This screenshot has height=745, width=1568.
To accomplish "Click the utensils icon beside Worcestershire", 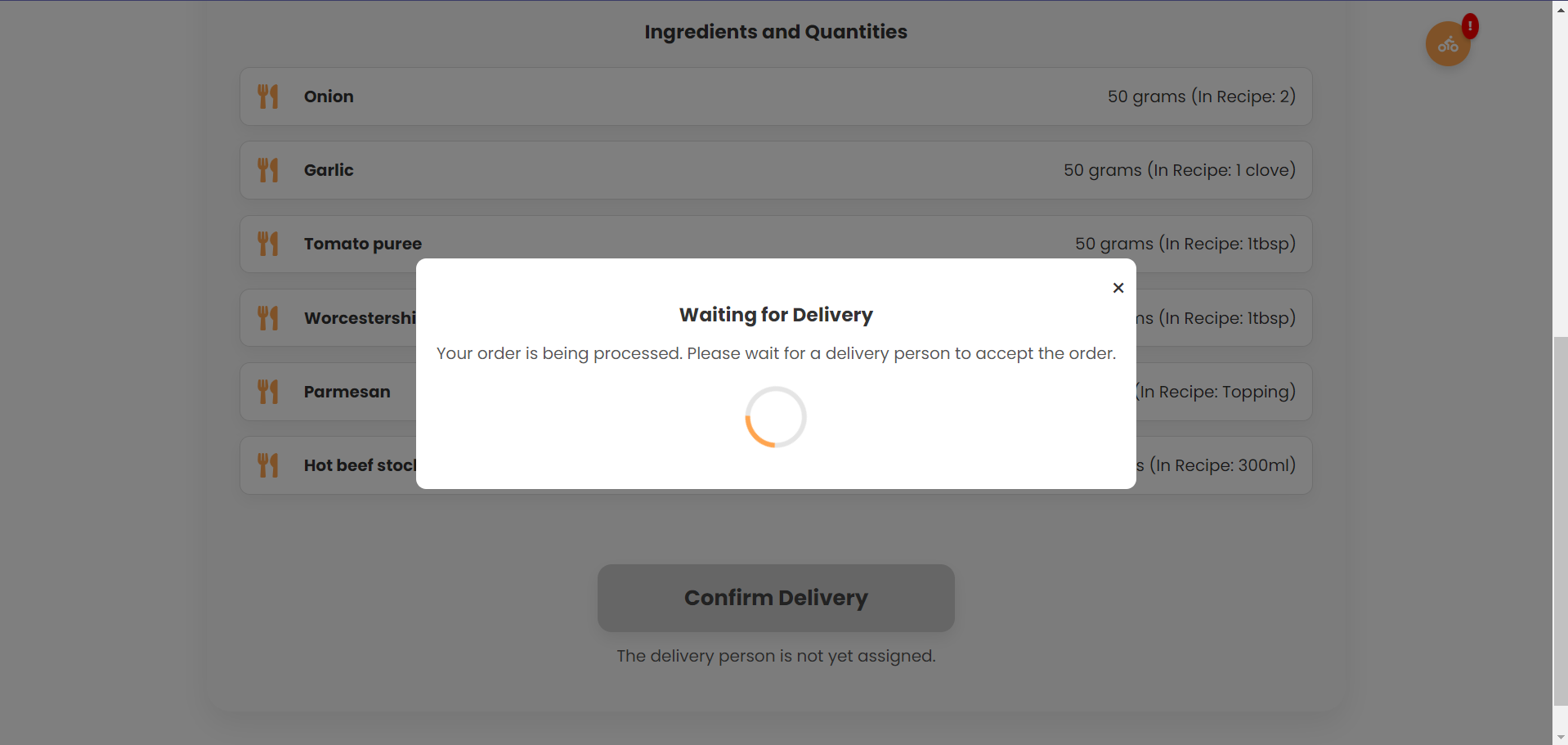I will [268, 318].
